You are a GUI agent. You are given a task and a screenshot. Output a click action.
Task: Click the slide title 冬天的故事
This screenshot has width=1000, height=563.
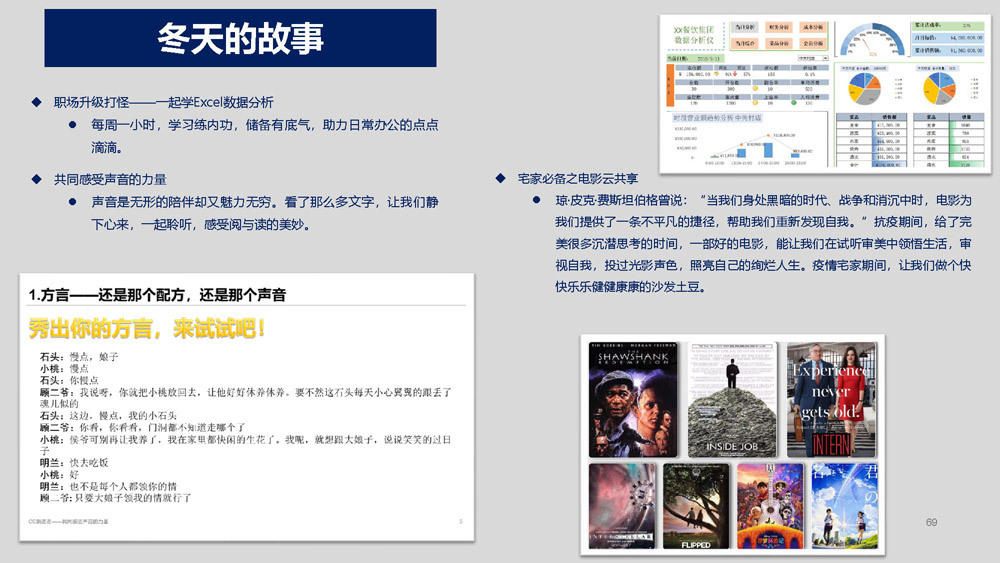(x=240, y=38)
